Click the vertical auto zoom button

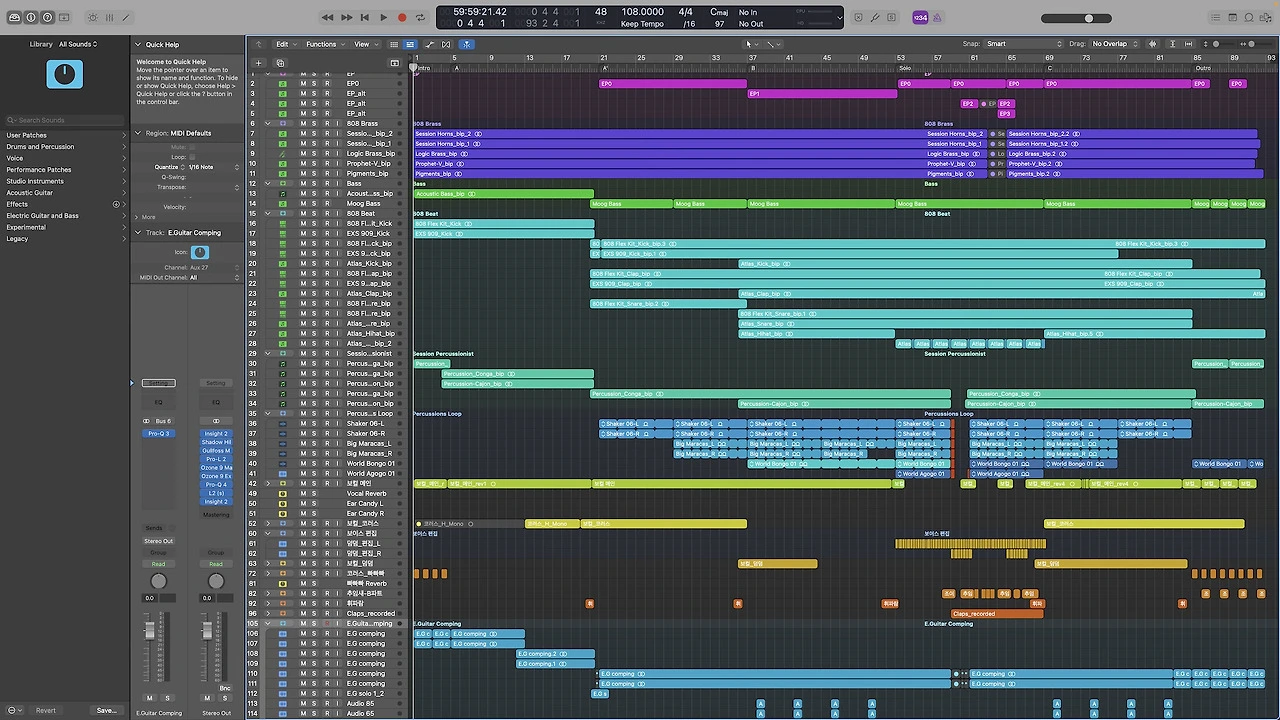tap(1174, 44)
